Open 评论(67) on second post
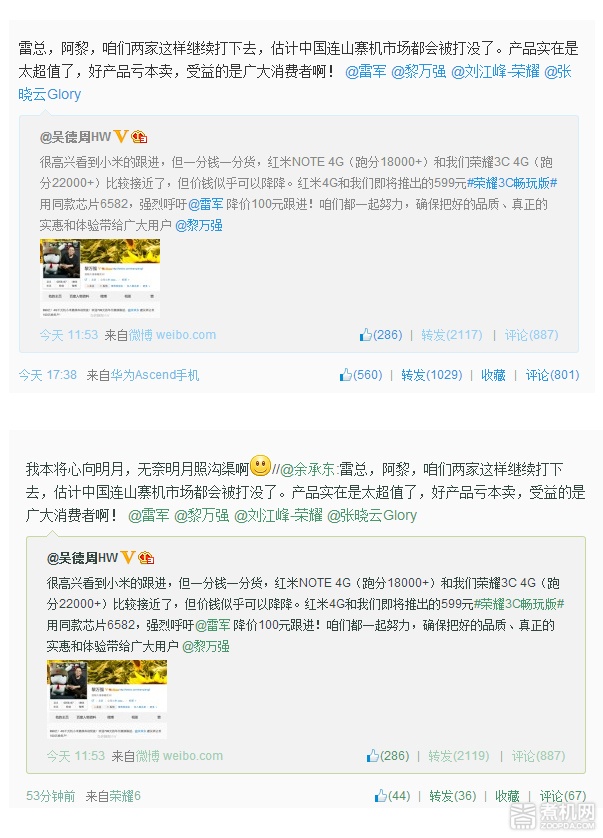603x838 pixels. pos(562,796)
